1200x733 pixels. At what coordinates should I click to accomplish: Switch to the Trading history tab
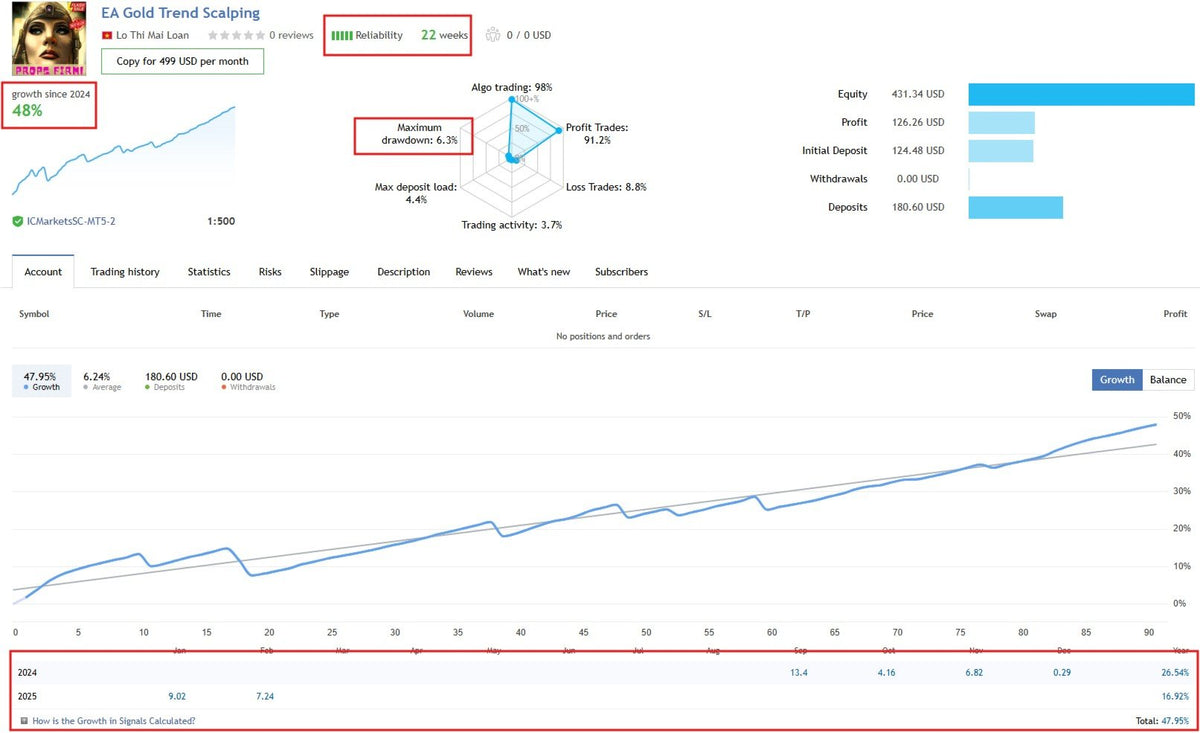pos(124,271)
